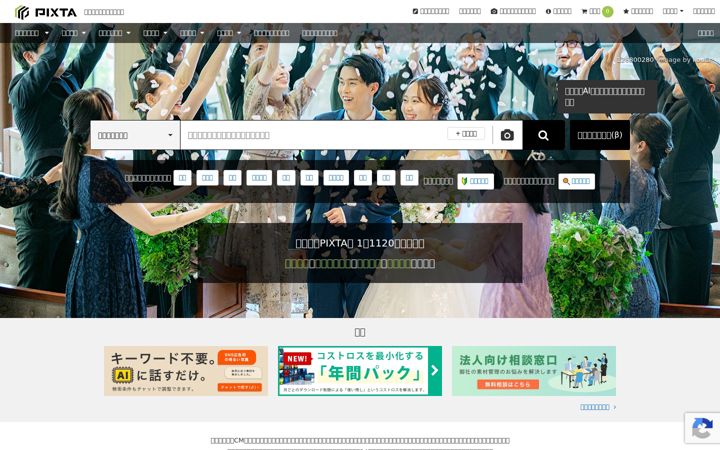Click the black (β) button next to search
This screenshot has width=720, height=450.
(x=600, y=135)
